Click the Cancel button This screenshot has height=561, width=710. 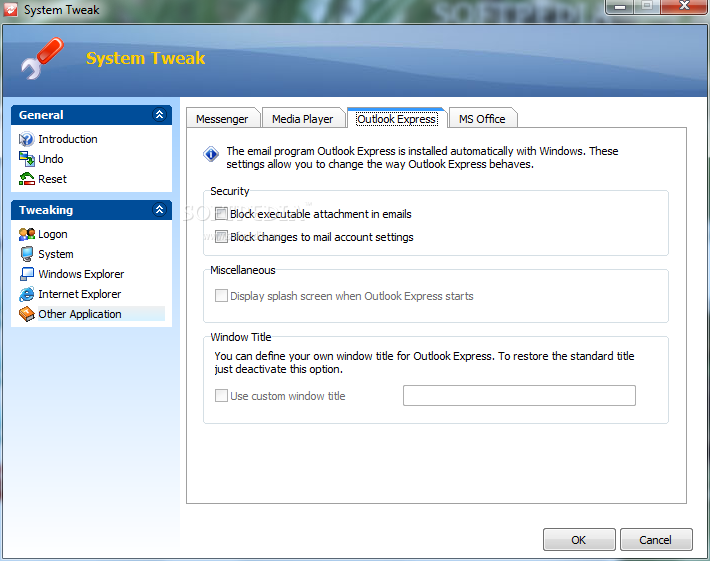tap(655, 540)
